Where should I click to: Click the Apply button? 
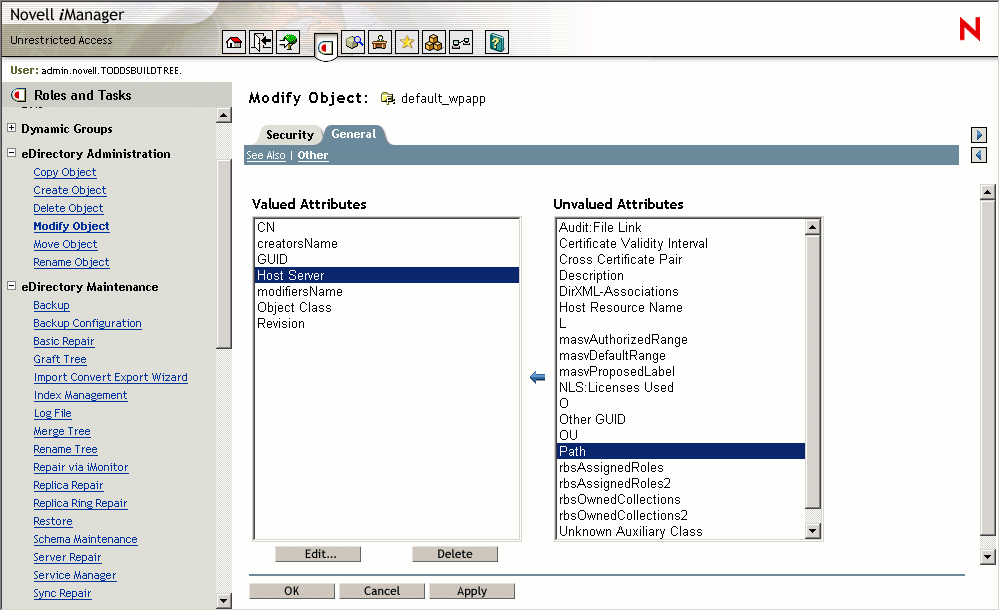472,590
